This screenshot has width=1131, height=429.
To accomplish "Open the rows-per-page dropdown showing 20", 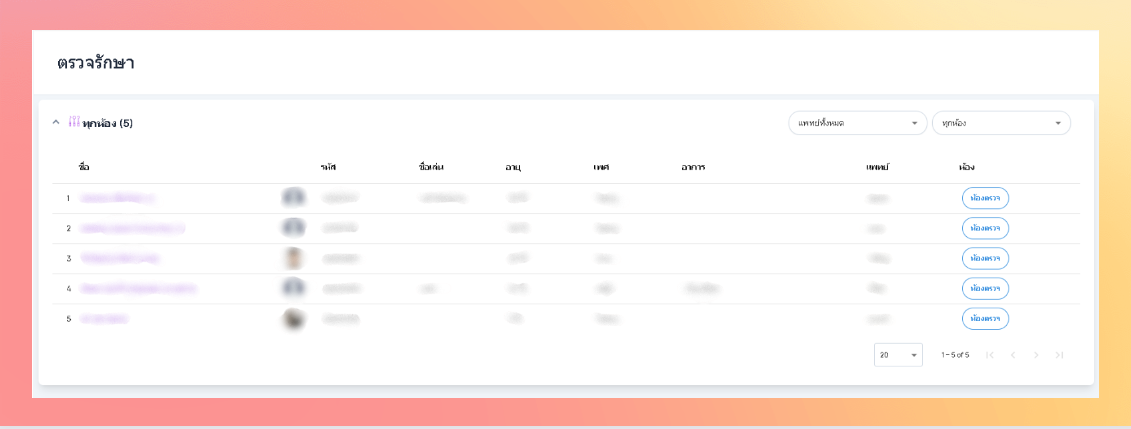I will [x=898, y=355].
